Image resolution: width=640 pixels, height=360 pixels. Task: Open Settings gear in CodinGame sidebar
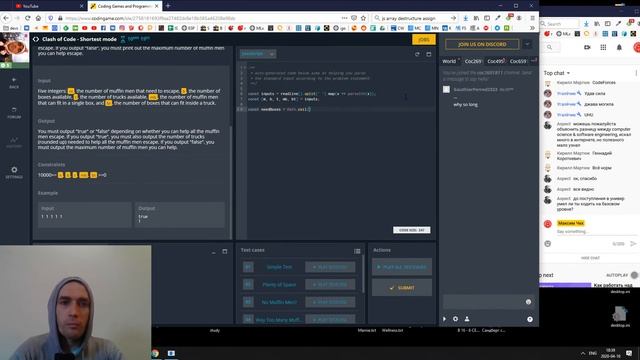[14, 173]
